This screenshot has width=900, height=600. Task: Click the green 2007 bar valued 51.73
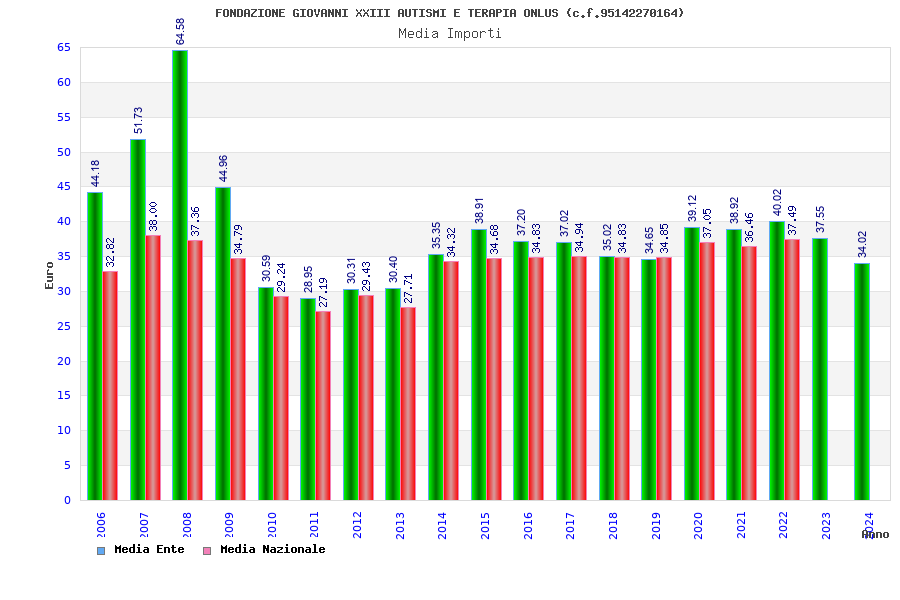[138, 320]
